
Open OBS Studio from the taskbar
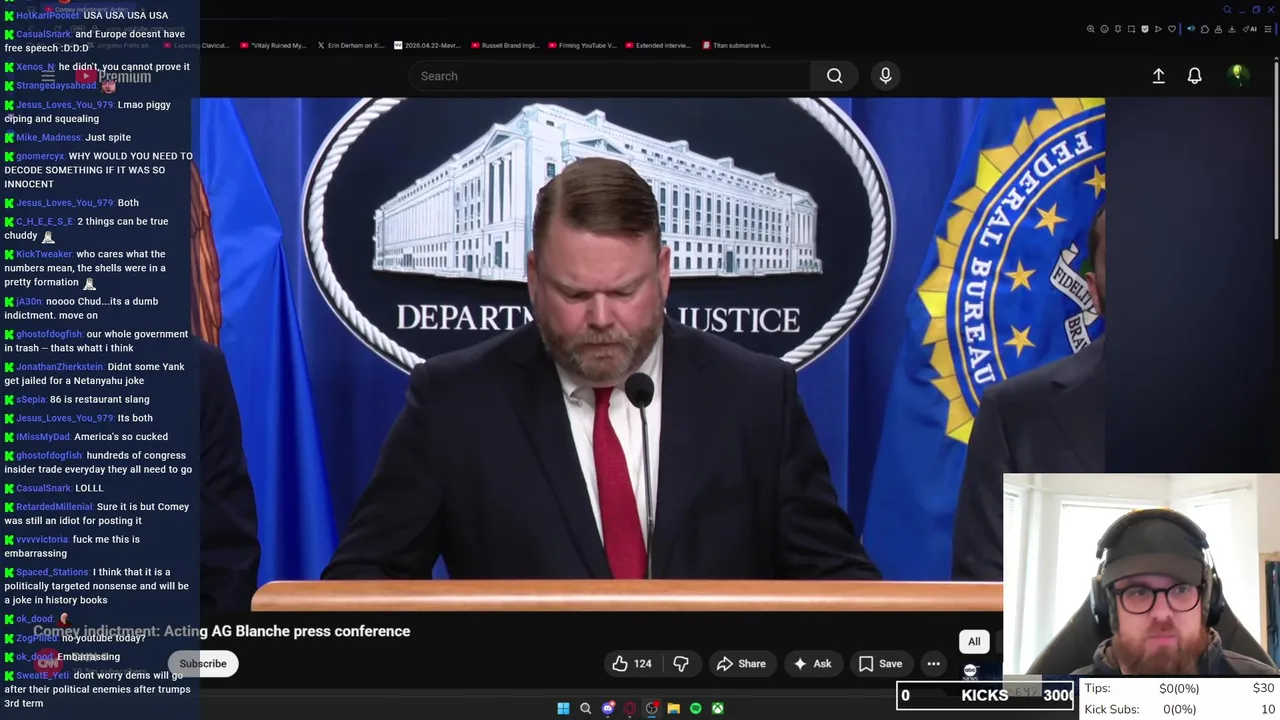651,708
